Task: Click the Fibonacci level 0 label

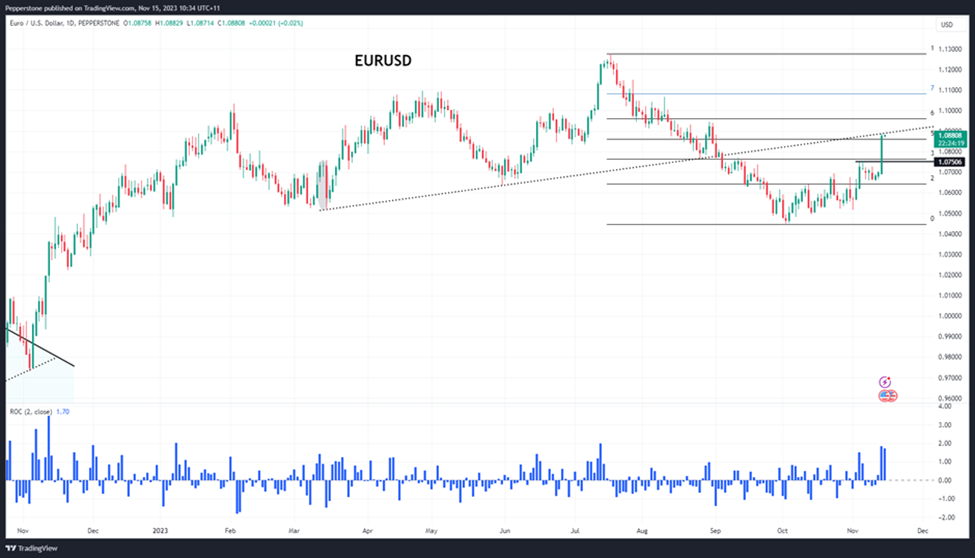Action: (x=931, y=218)
